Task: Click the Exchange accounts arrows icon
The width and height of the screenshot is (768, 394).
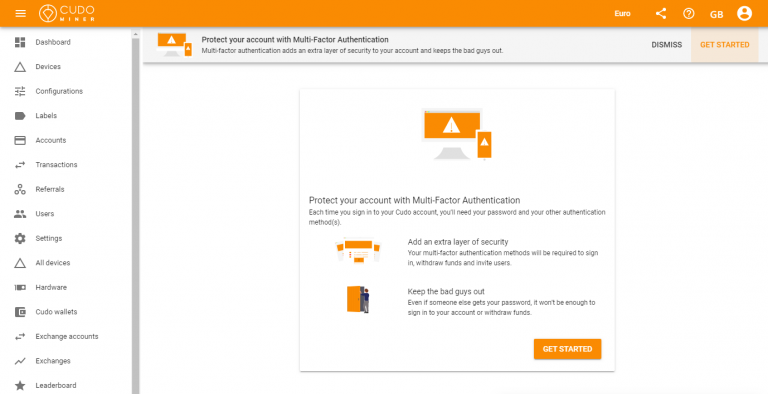Action: pos(20,336)
